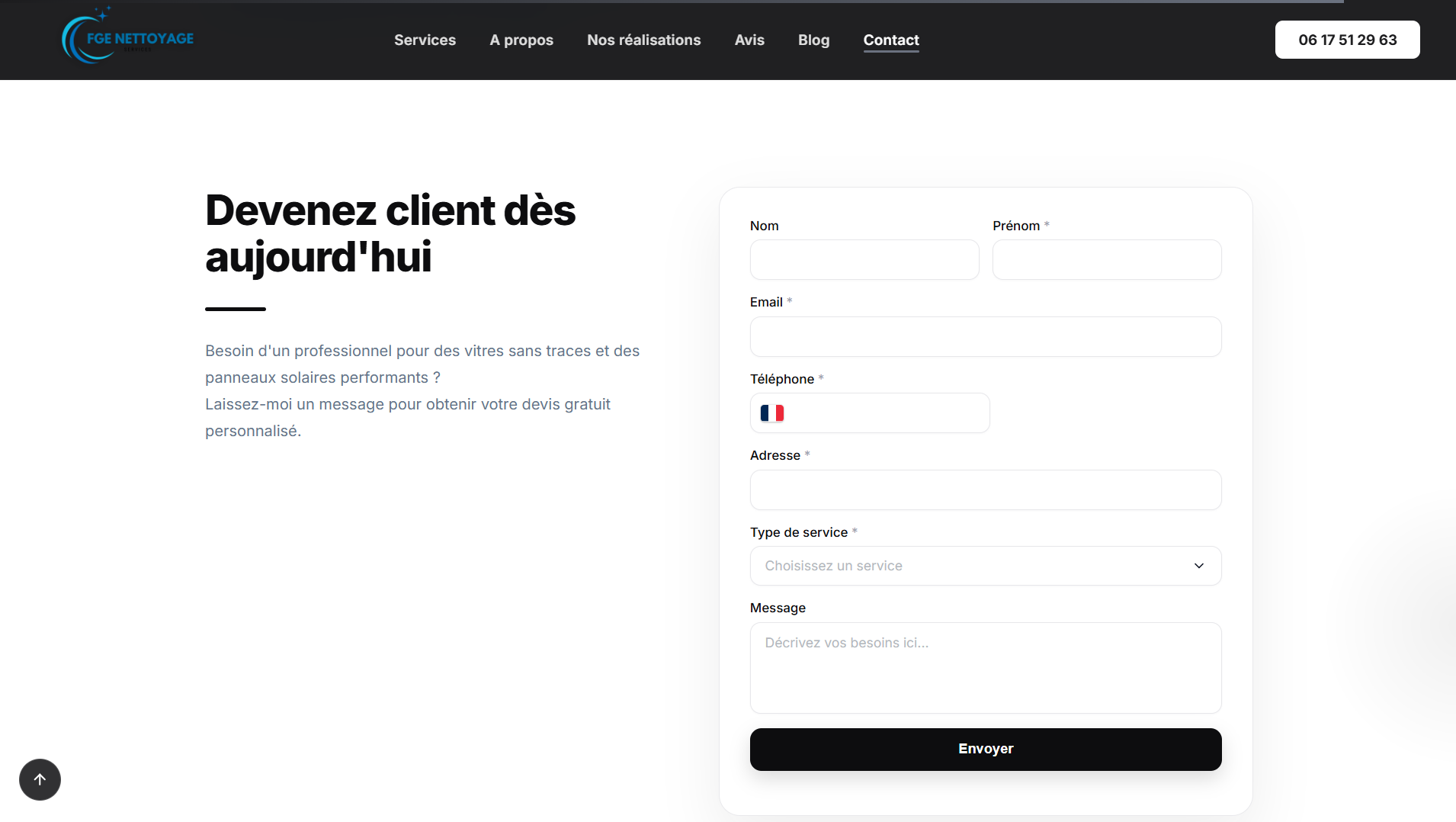Focus the Nom input field
This screenshot has width=1456, height=822.
point(864,260)
